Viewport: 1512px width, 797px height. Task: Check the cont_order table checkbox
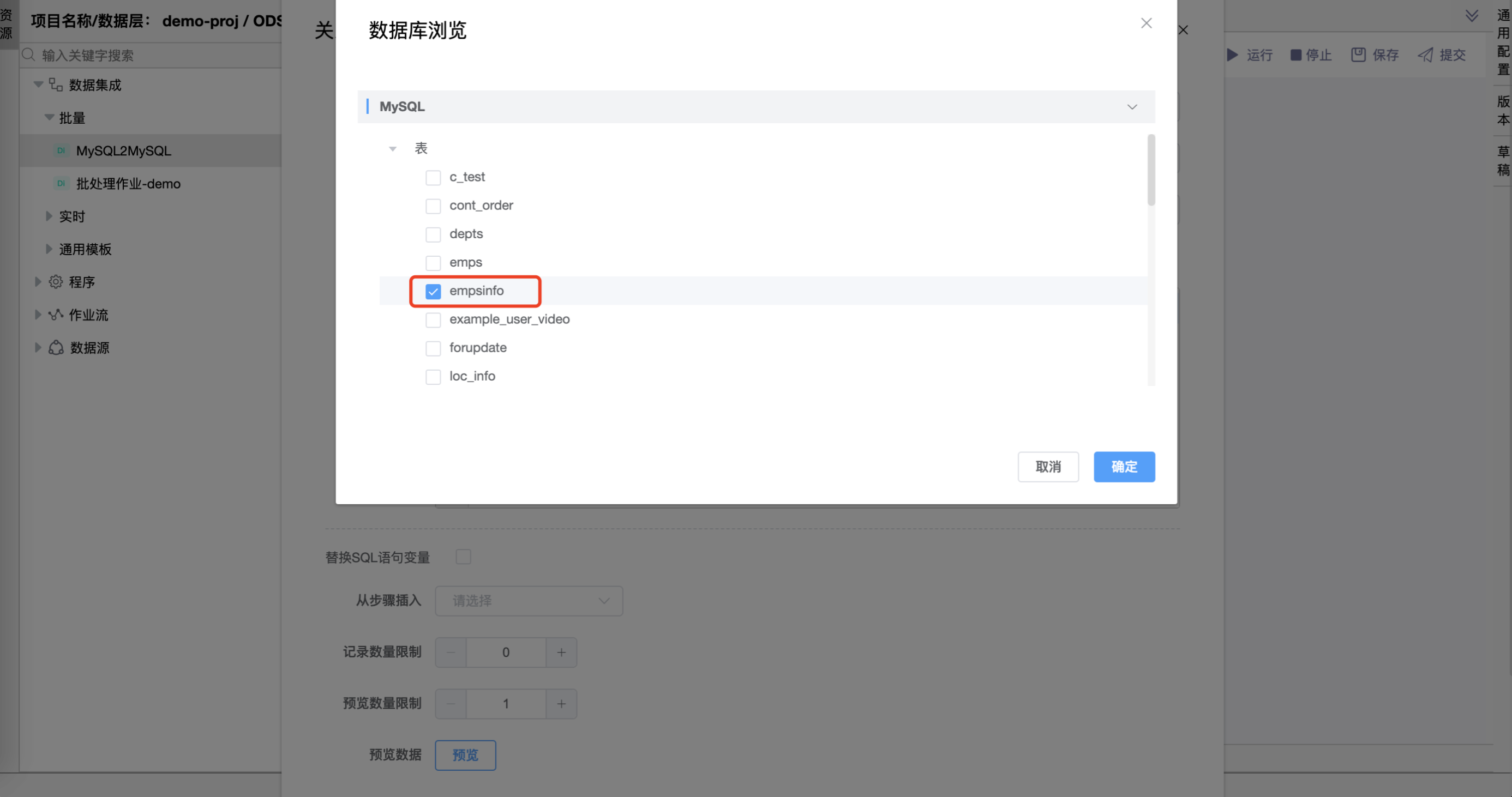point(433,206)
